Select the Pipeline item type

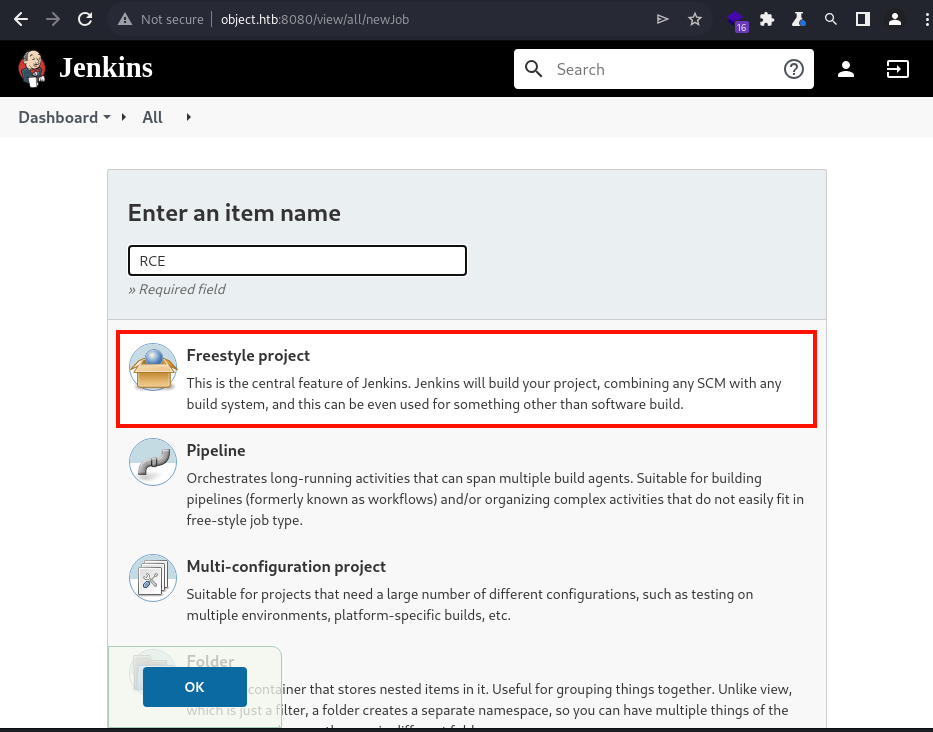tap(466, 484)
